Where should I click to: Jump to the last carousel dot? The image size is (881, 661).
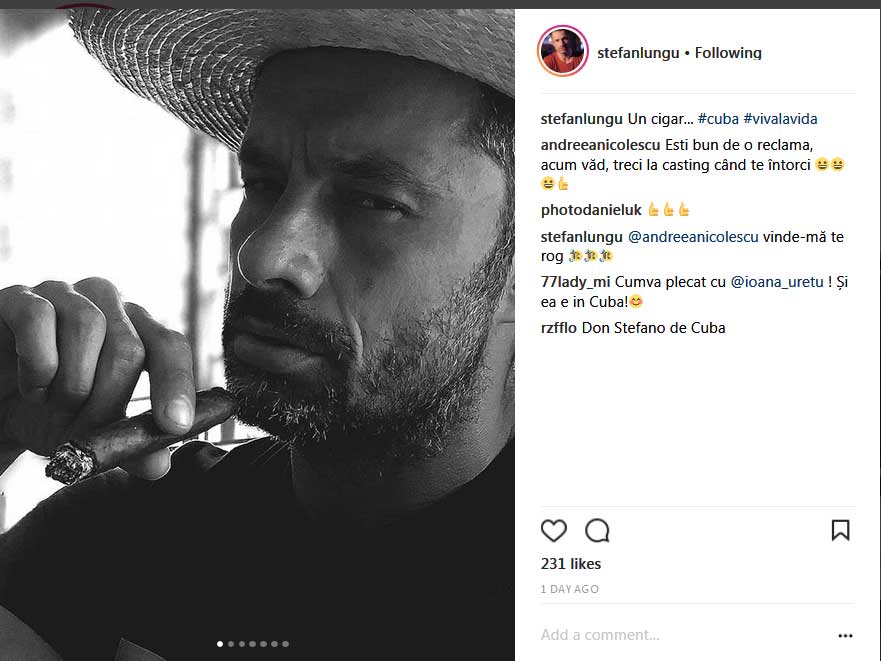coord(286,644)
